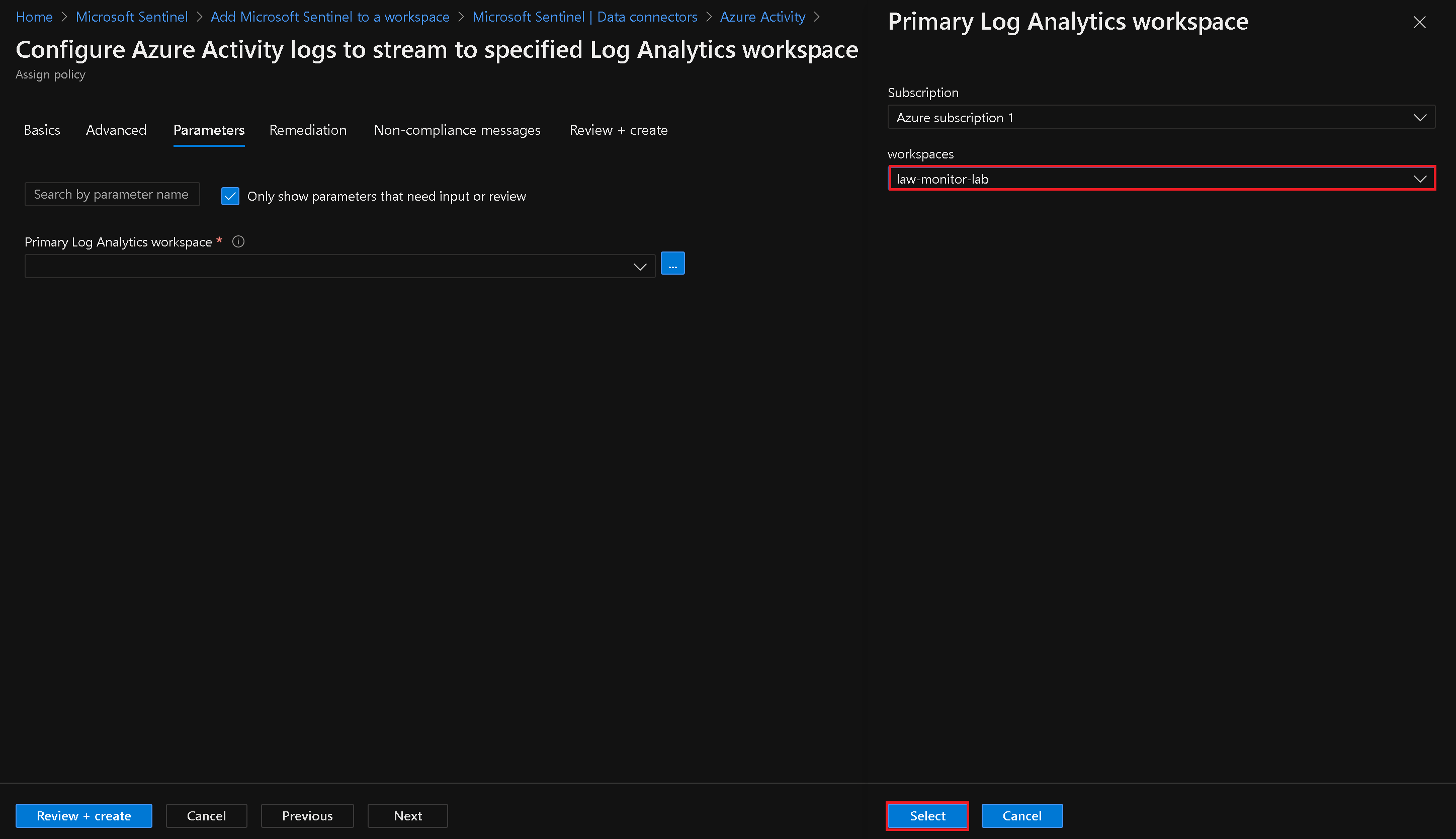This screenshot has width=1456, height=839.
Task: Open the Non-compliance messages tab
Action: point(457,130)
